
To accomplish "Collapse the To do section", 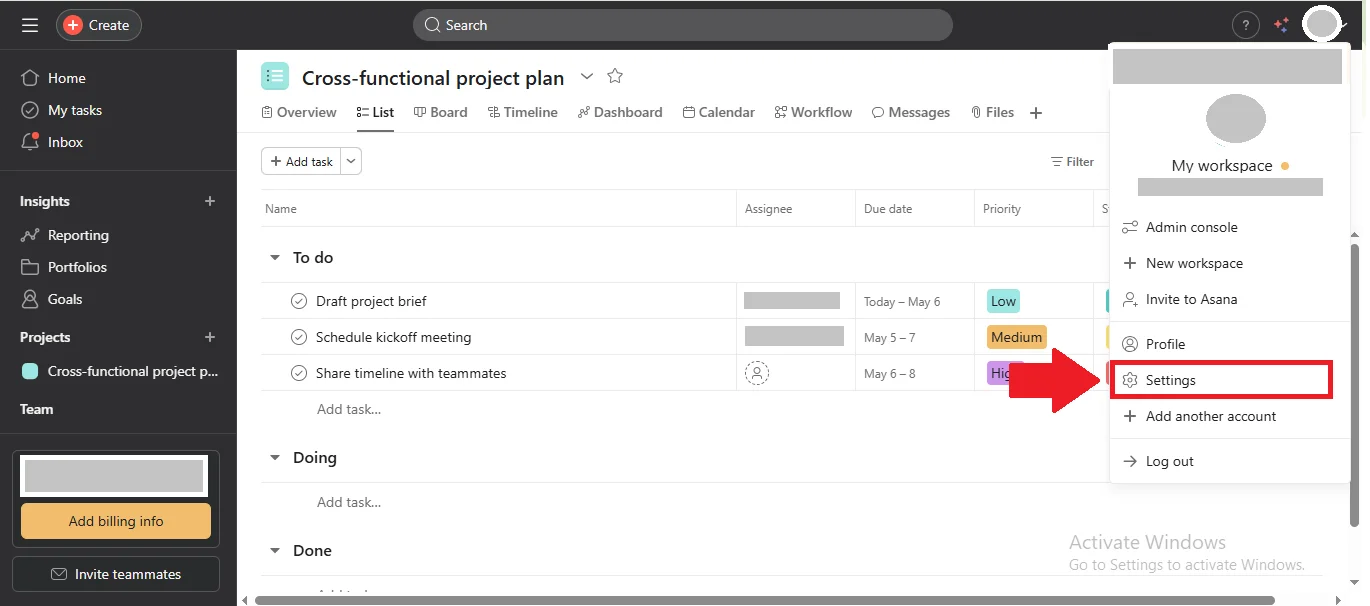I will 274,258.
